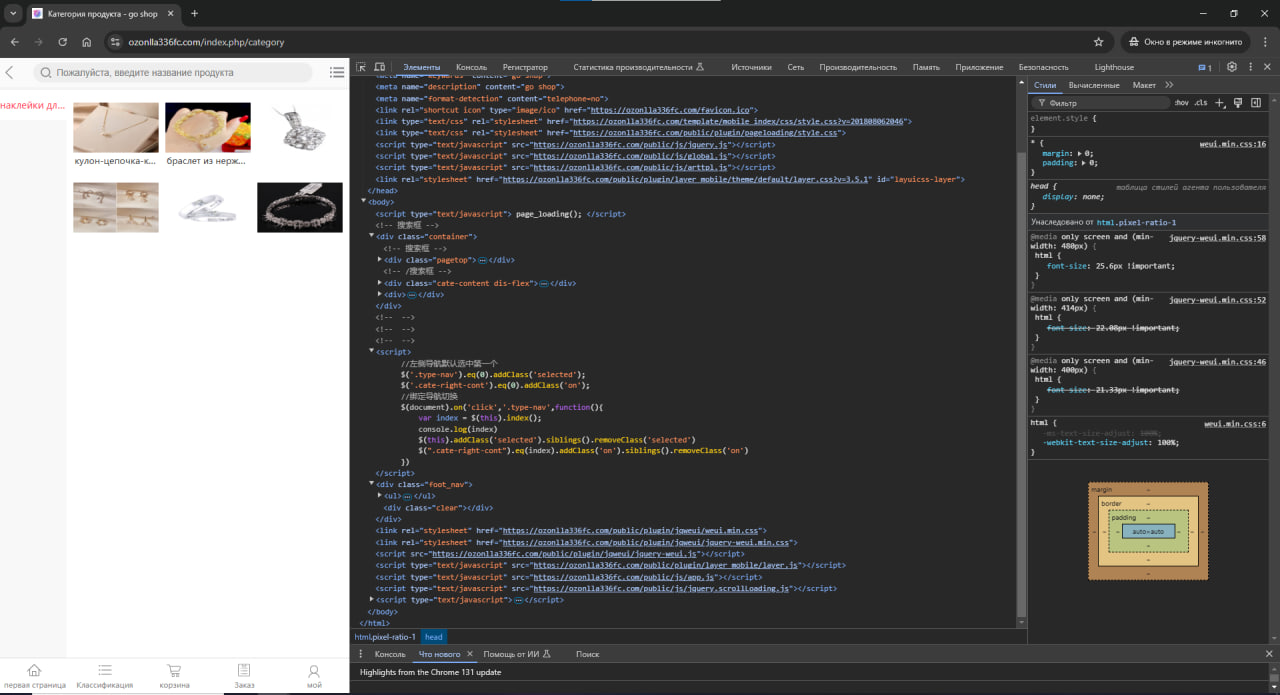Click the new style rule plus icon
This screenshot has width=1280, height=695.
1219,103
